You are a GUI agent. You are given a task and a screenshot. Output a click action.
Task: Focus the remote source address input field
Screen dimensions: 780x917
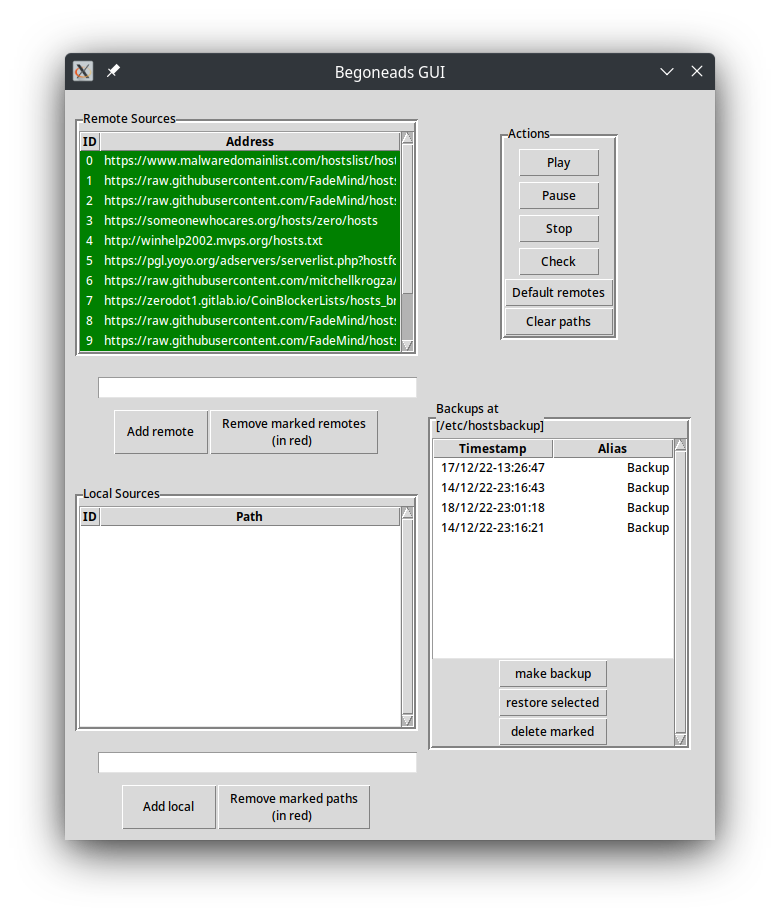257,388
